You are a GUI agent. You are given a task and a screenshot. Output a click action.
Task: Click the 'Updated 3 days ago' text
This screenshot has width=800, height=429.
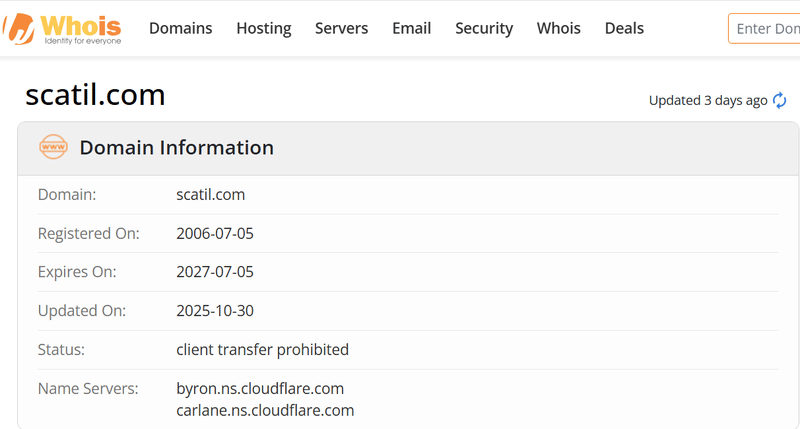click(x=708, y=100)
